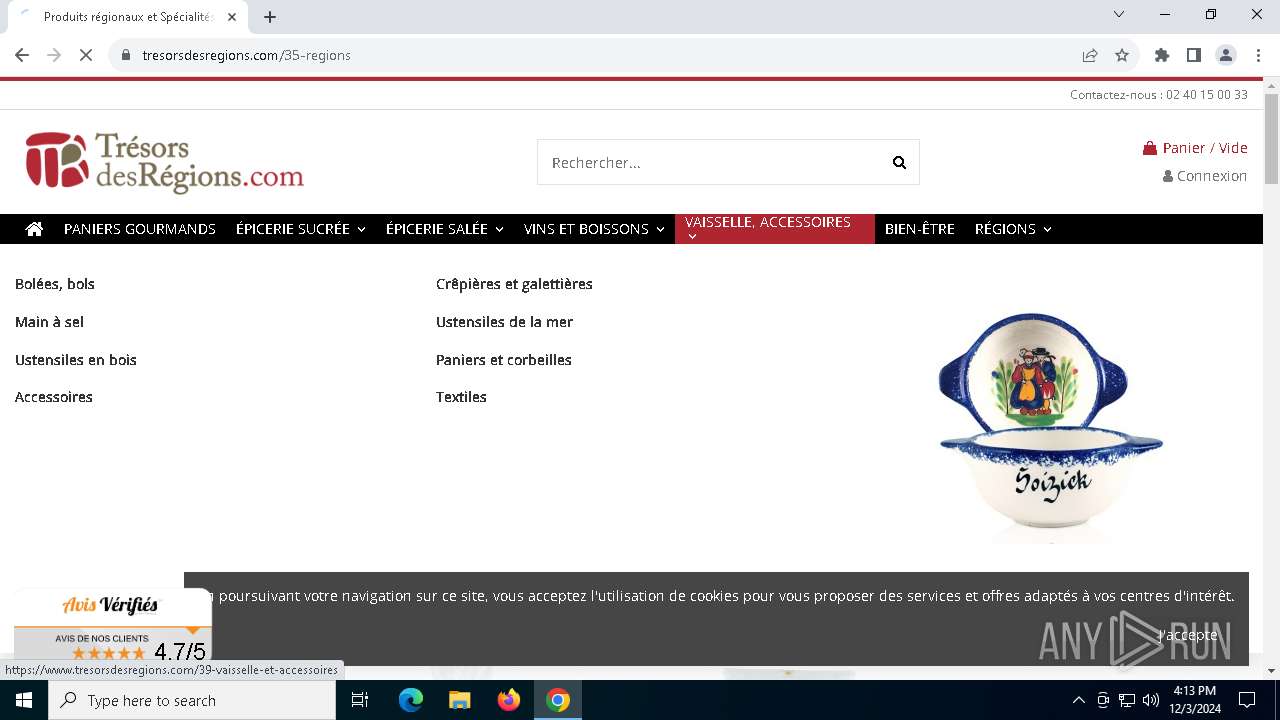1280x720 pixels.
Task: Open a new browser tab
Action: coord(270,17)
